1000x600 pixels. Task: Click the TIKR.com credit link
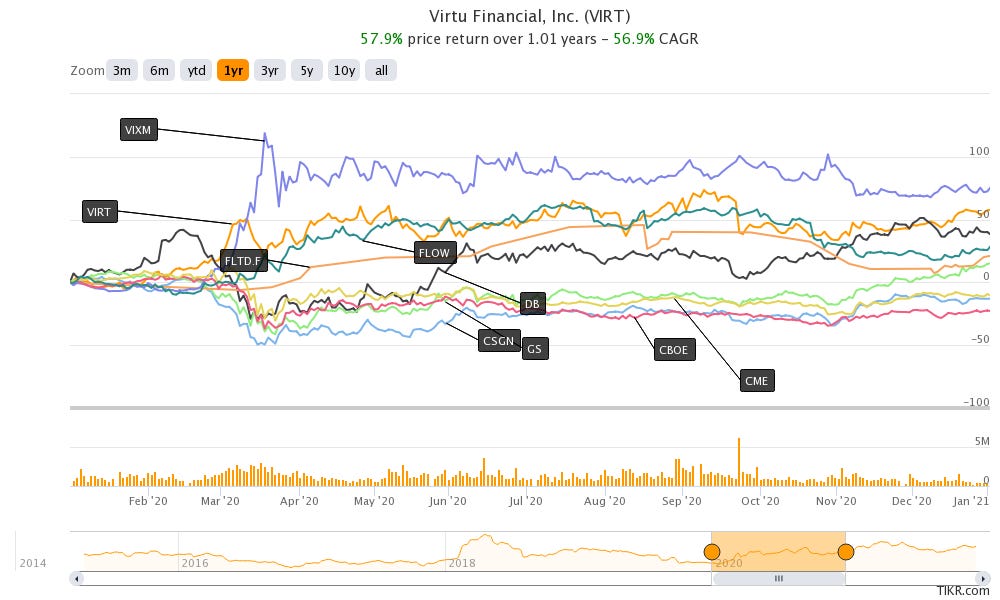click(963, 591)
